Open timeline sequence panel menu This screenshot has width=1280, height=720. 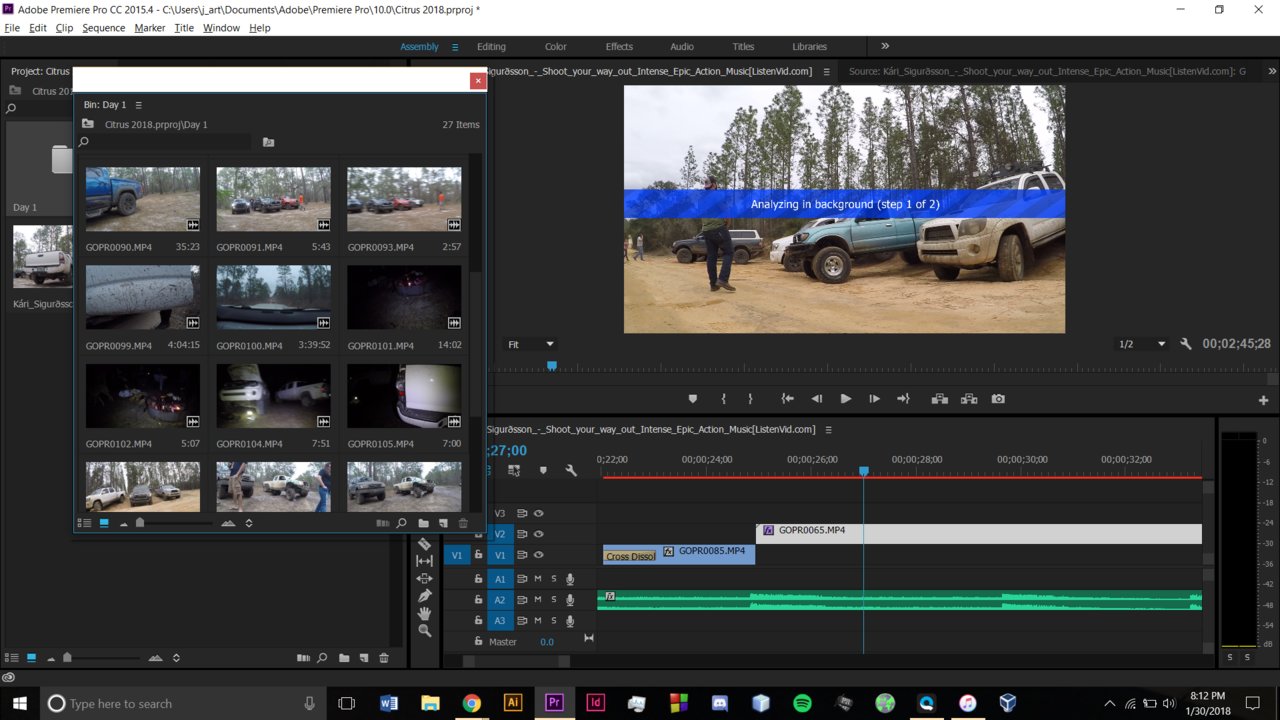(828, 430)
